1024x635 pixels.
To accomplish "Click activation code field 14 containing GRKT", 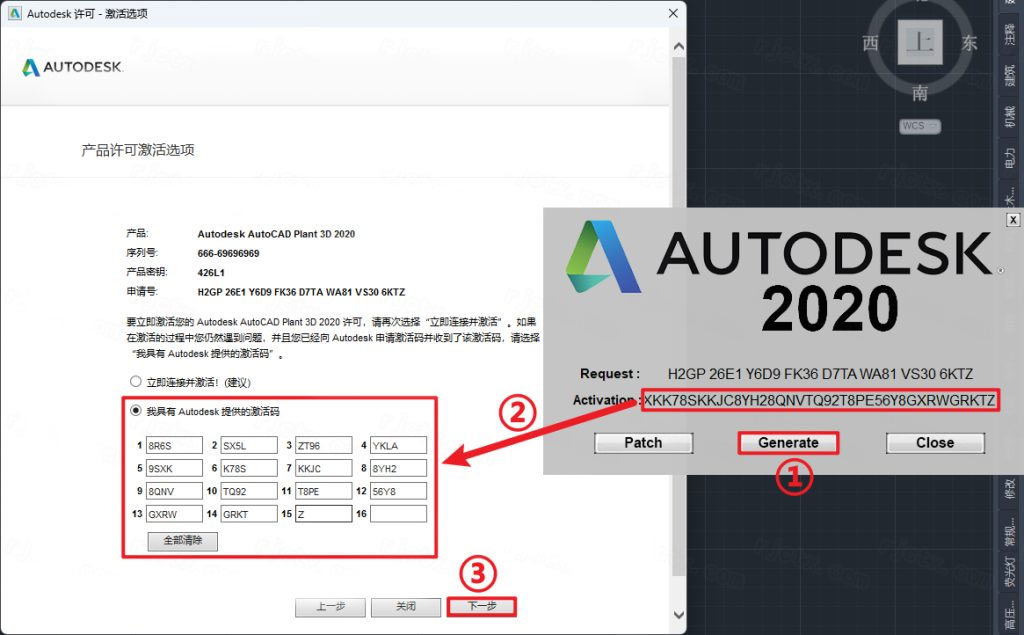I will (249, 514).
